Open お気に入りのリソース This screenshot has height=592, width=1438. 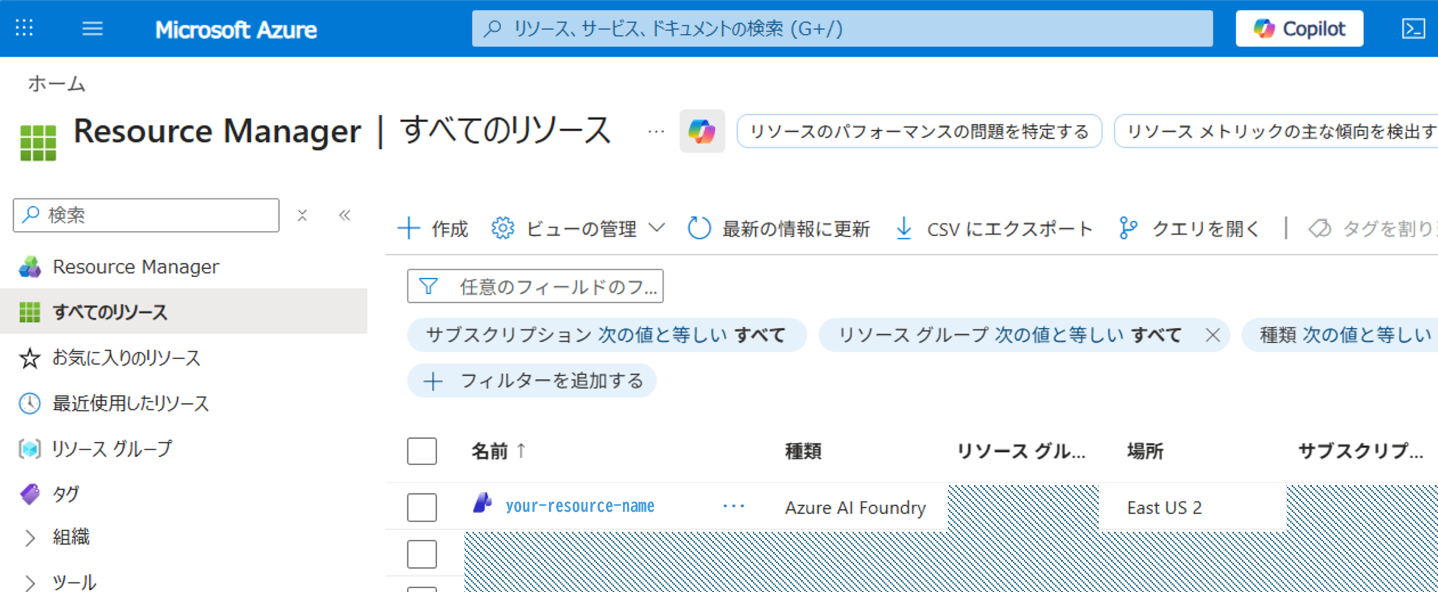pos(126,358)
